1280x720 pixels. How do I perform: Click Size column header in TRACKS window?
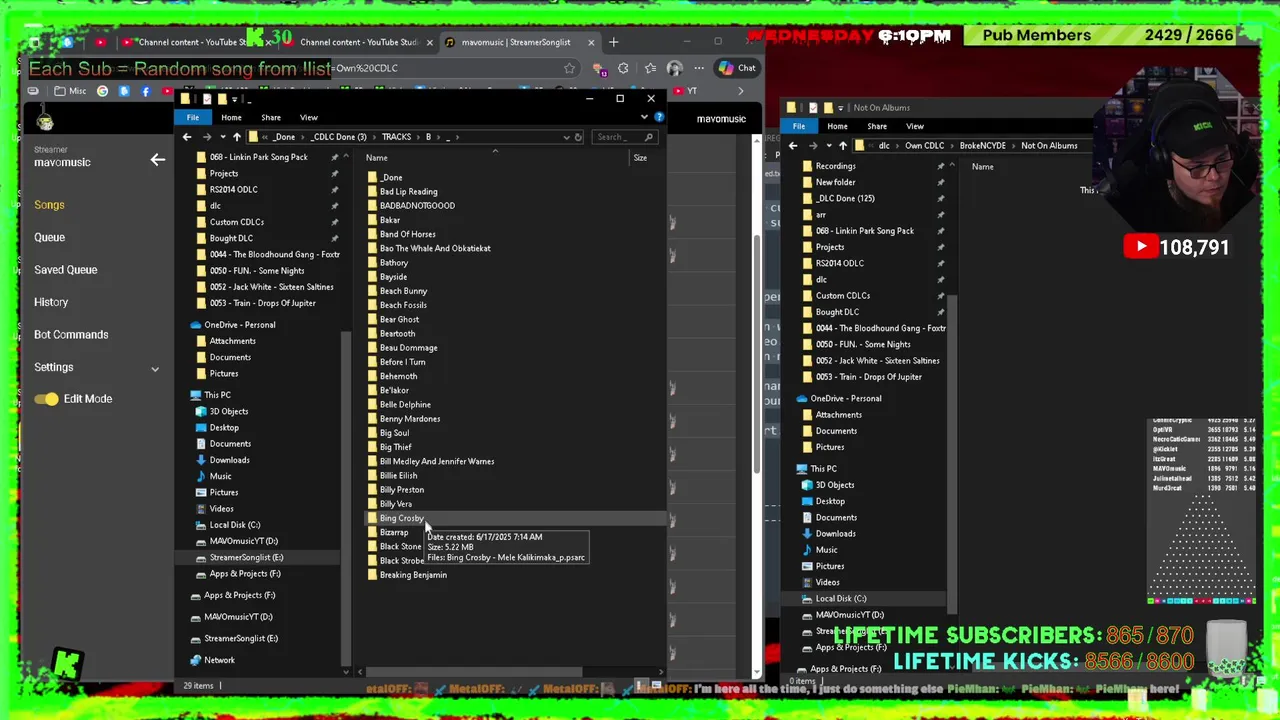[640, 158]
